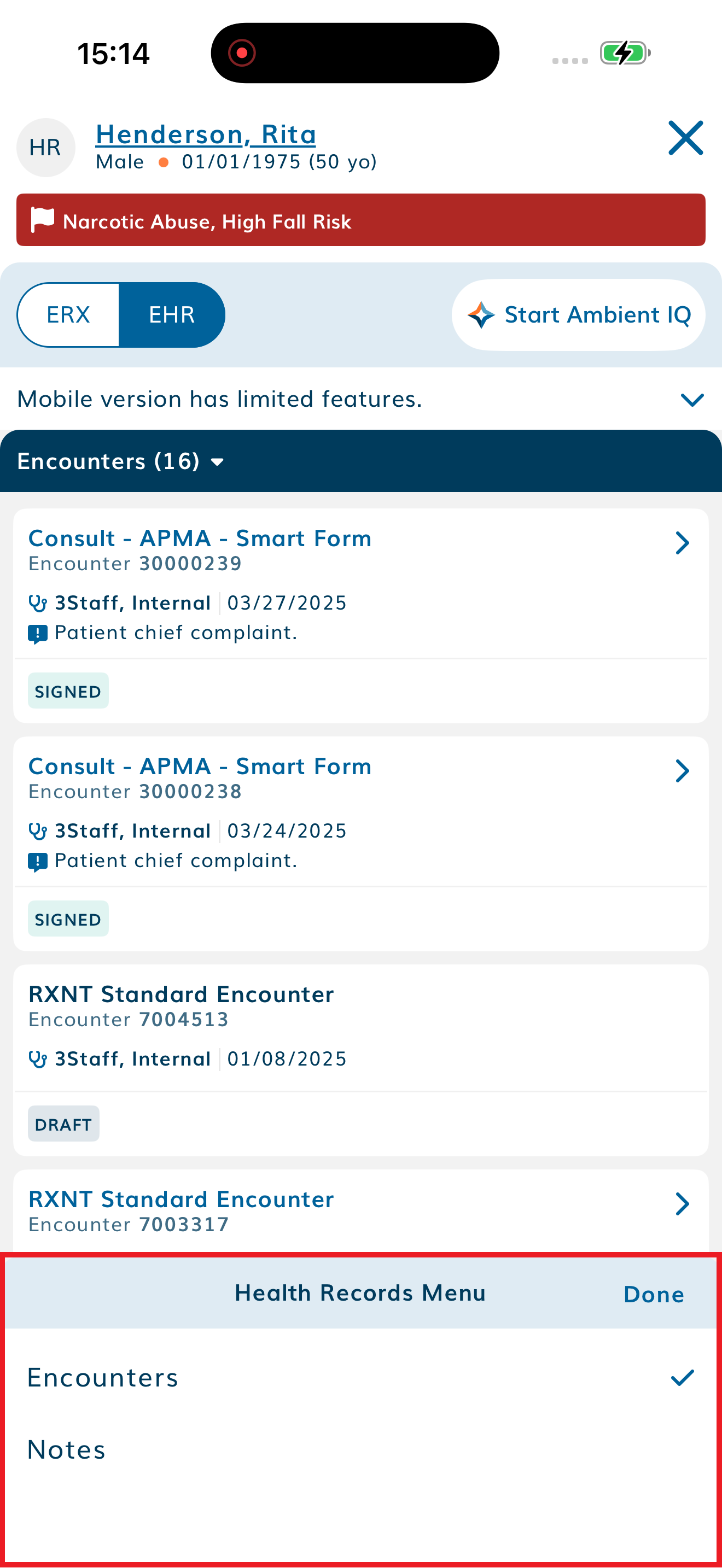
Task: Select Notes from the Health Records Menu
Action: click(66, 1449)
